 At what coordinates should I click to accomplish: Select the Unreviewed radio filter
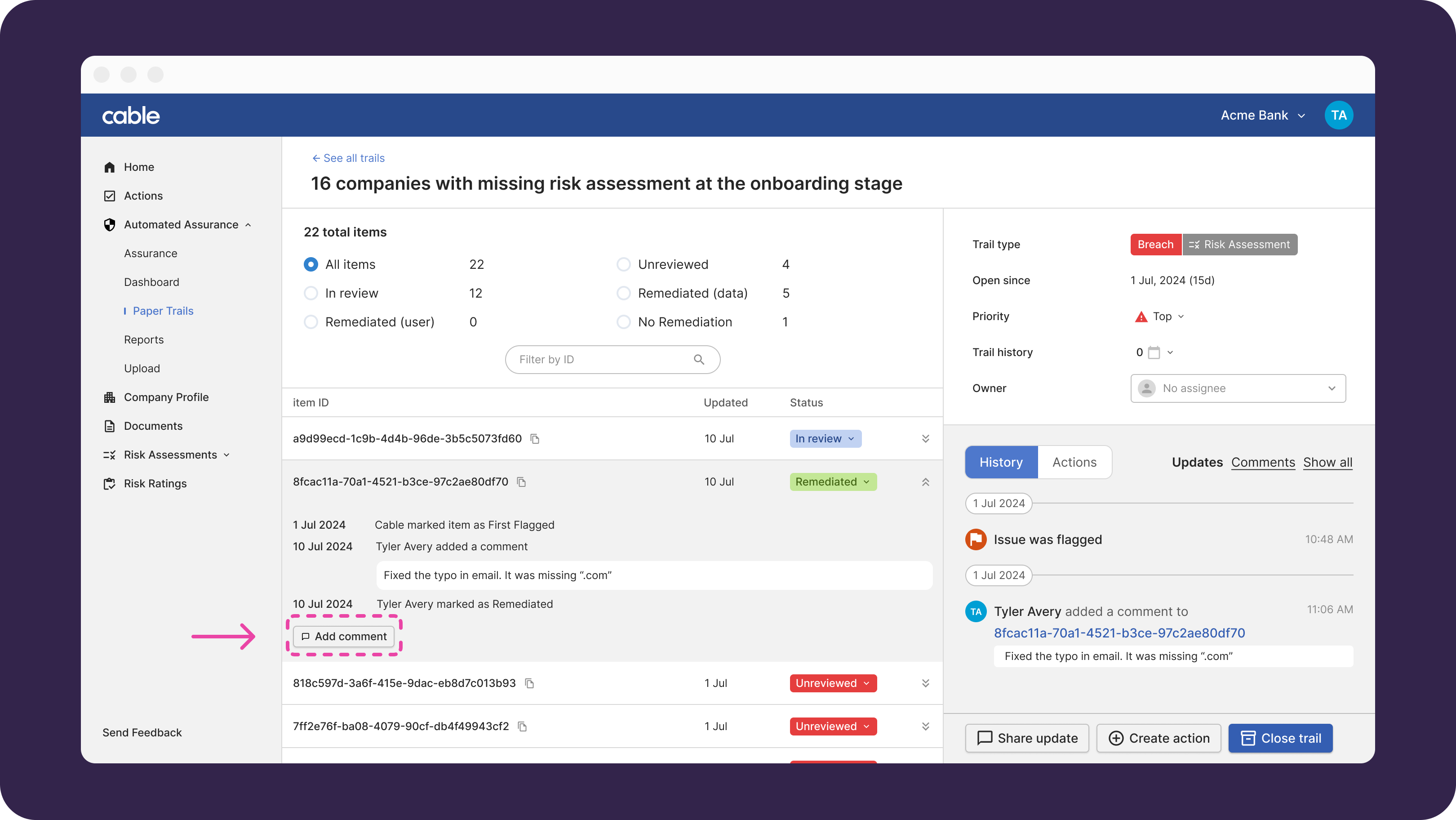(x=623, y=265)
